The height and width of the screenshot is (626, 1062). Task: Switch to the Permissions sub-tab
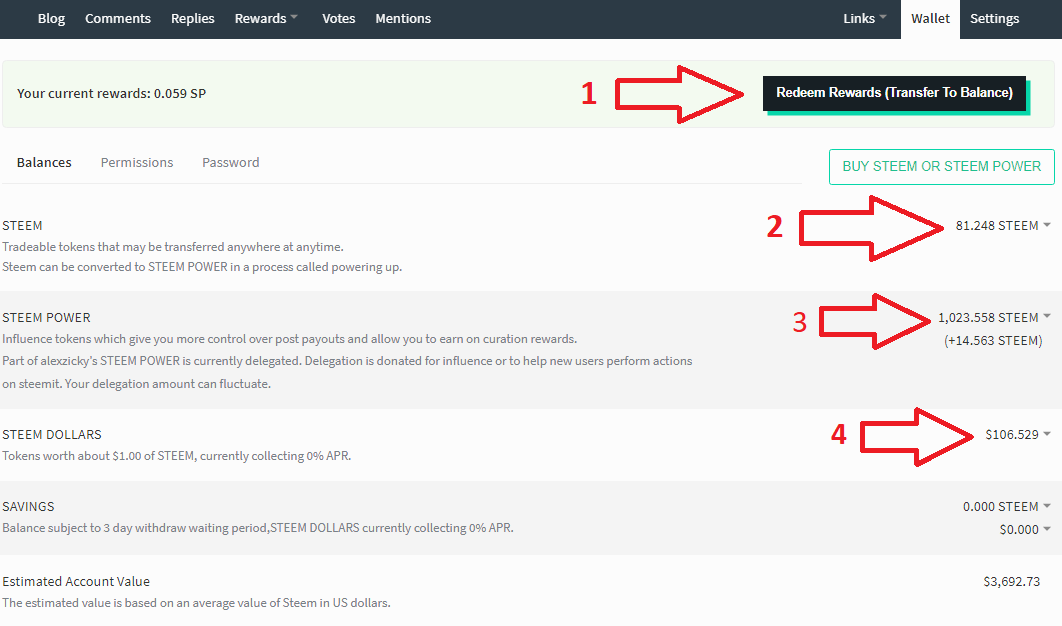(137, 163)
